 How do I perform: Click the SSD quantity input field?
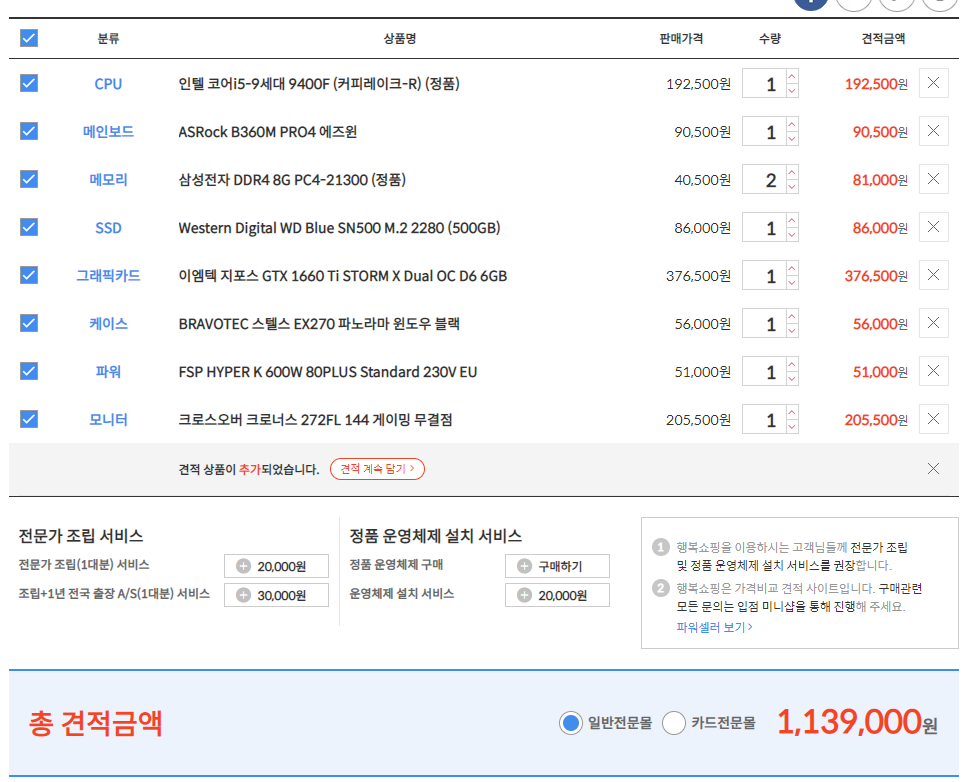point(764,228)
